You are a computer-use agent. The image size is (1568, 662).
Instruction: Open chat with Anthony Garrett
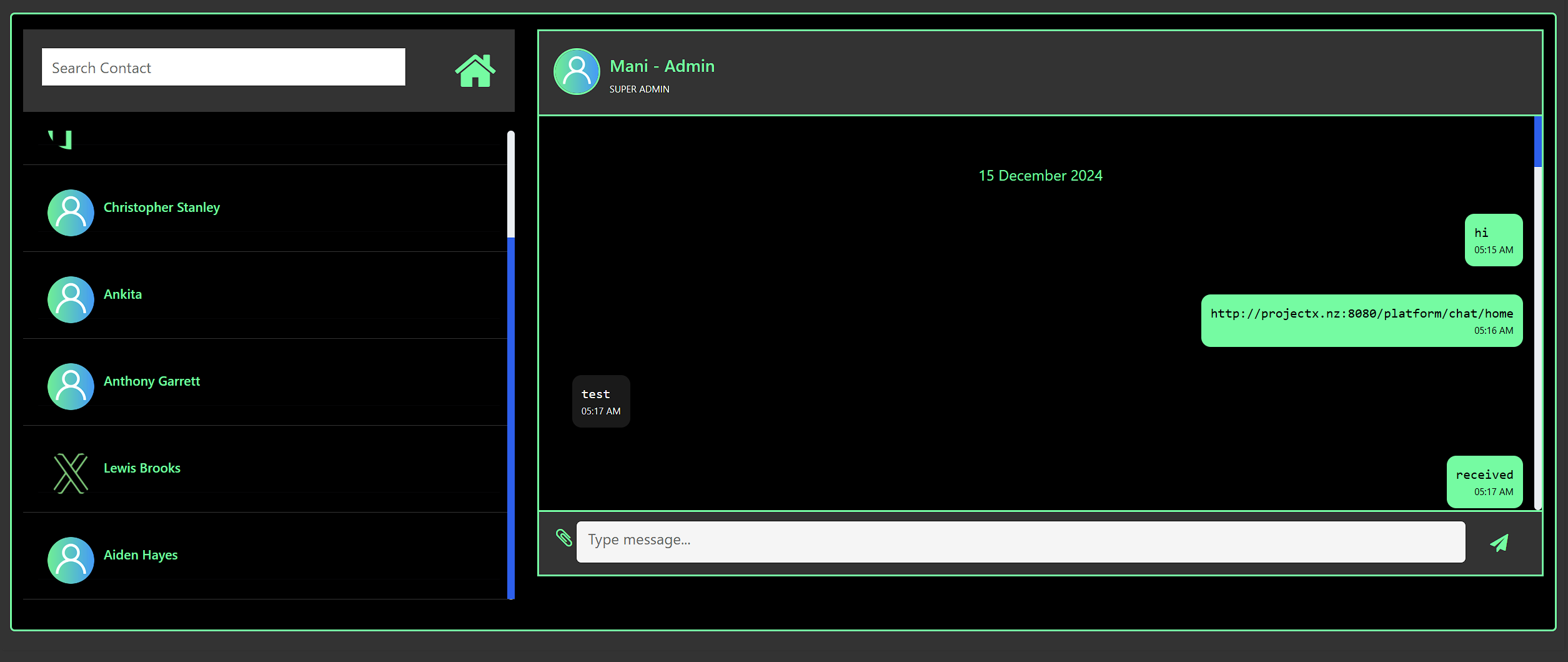pyautogui.click(x=151, y=381)
